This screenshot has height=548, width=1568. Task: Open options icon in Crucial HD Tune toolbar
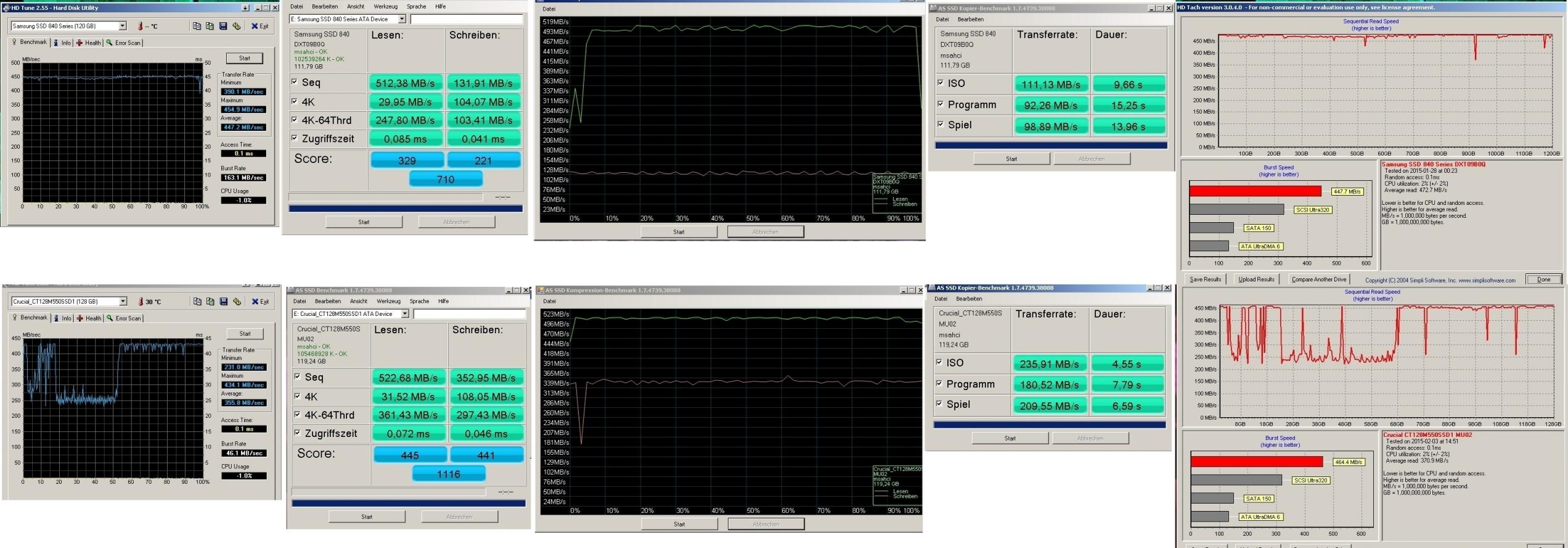click(237, 301)
